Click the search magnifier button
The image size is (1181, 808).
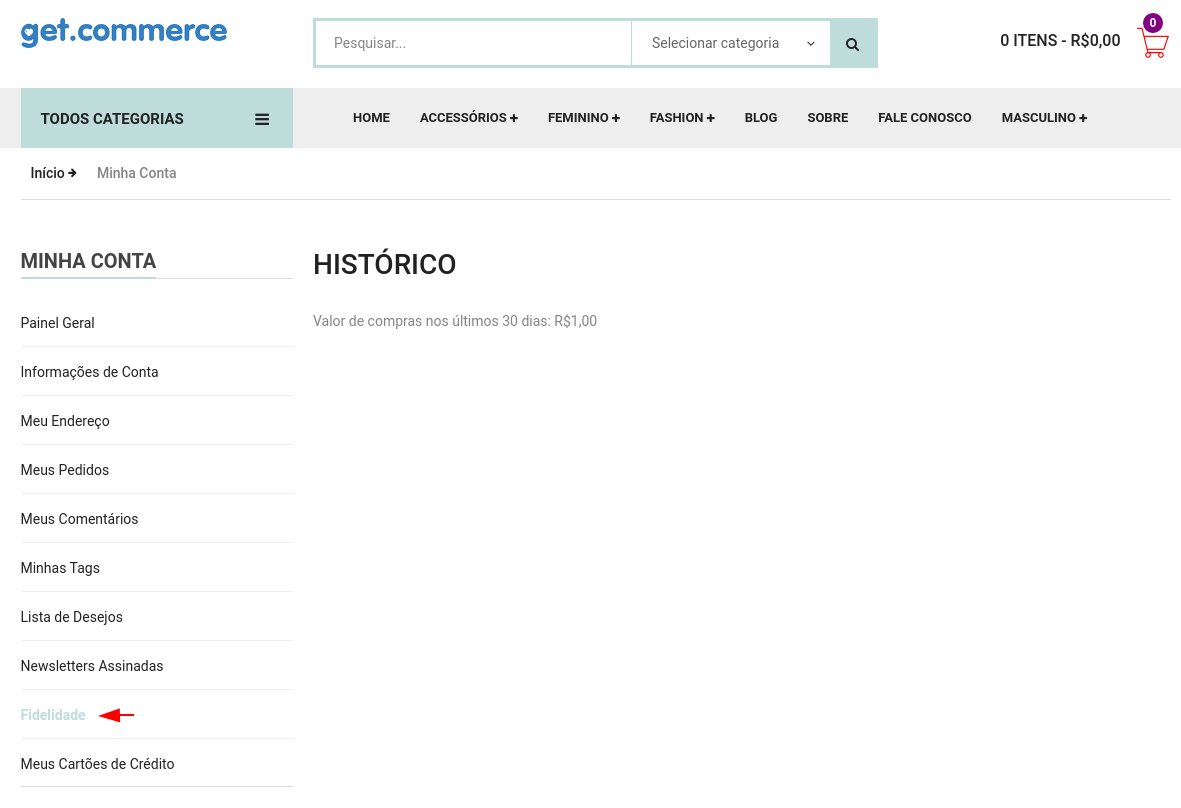pyautogui.click(x=853, y=44)
